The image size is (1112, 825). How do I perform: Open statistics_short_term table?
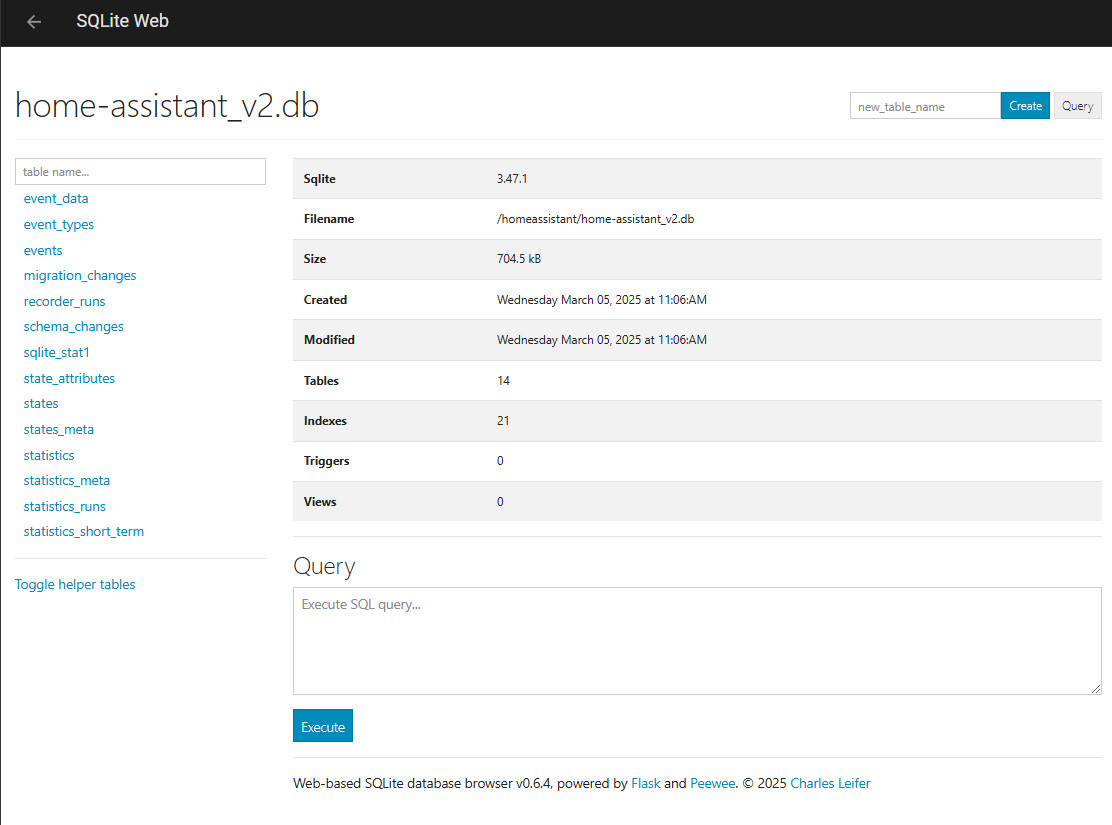click(84, 531)
